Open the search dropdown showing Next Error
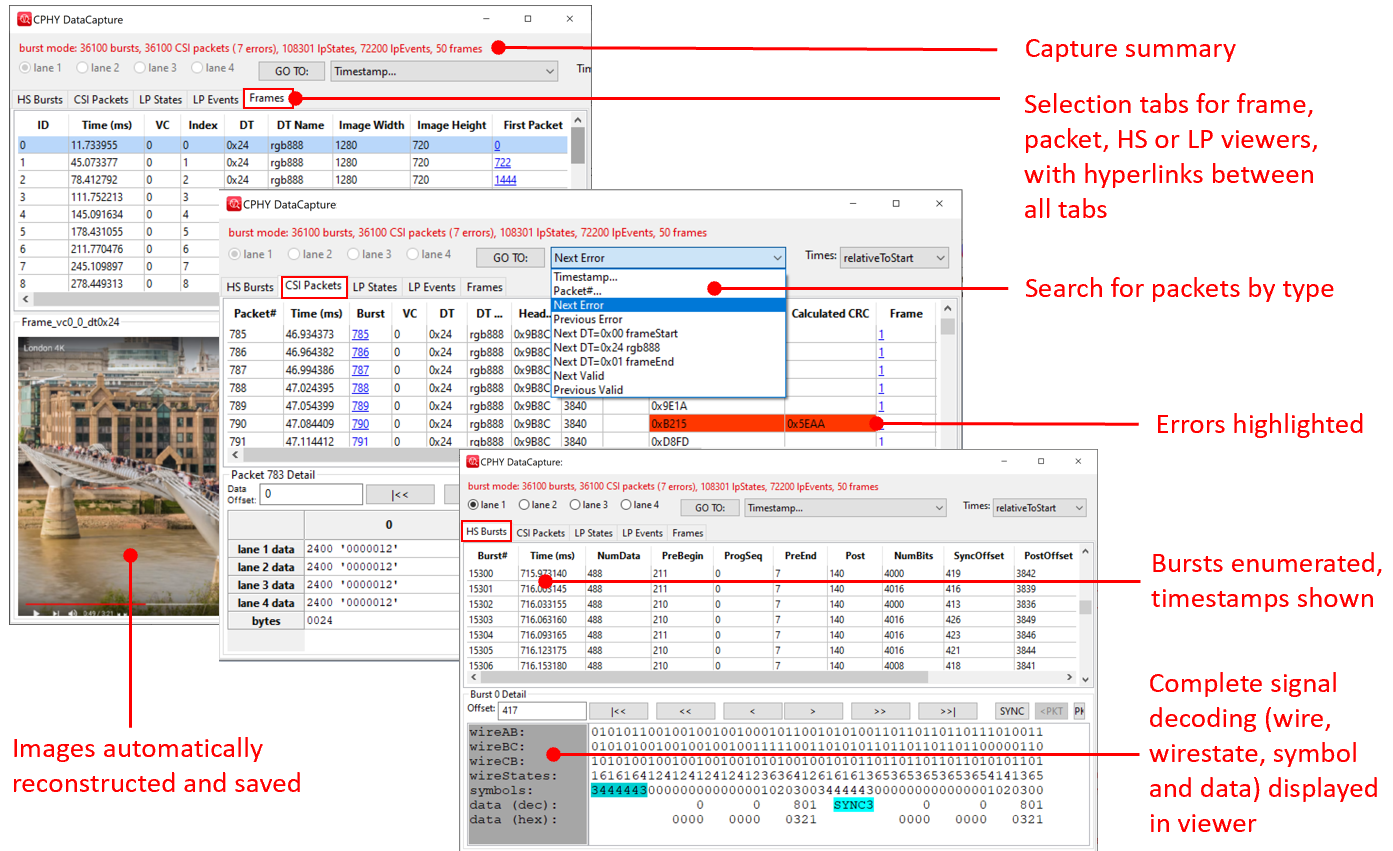 pyautogui.click(x=668, y=257)
